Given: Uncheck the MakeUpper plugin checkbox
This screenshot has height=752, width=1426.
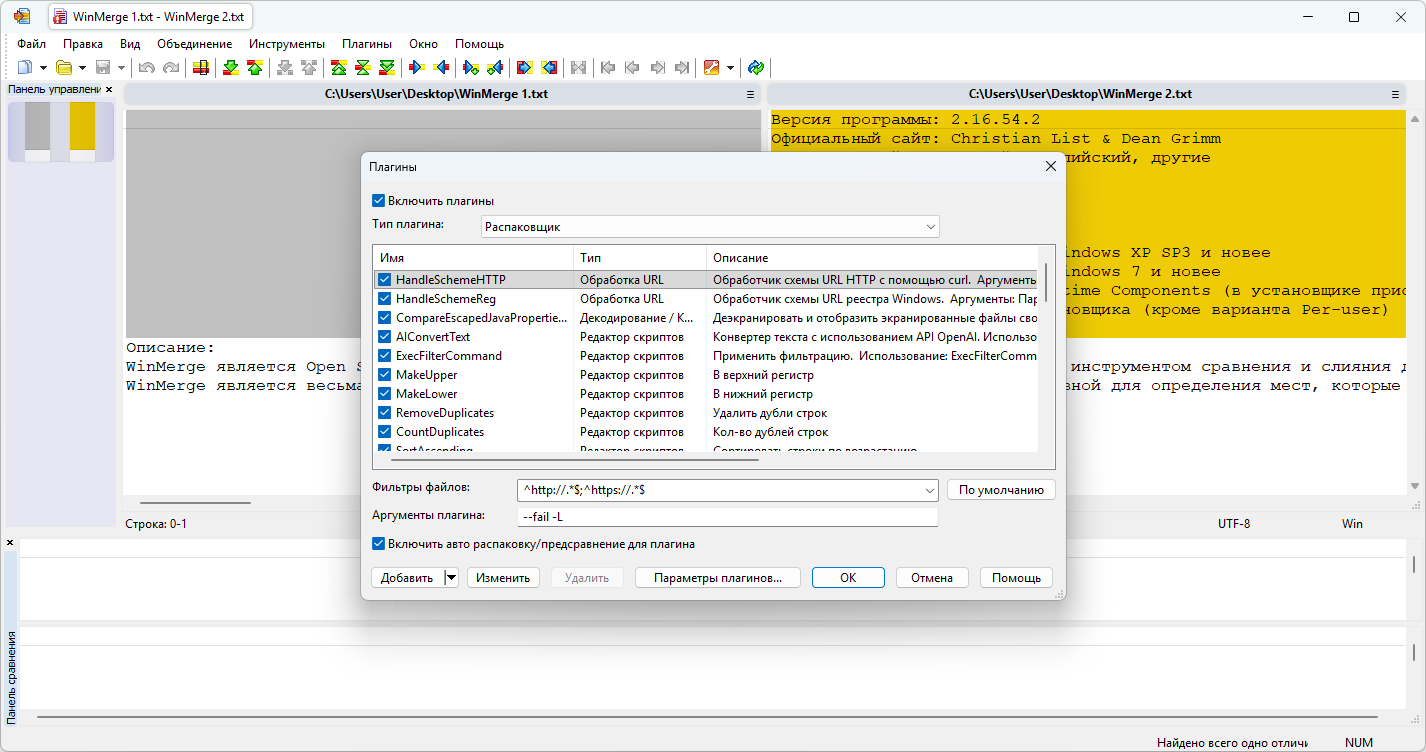Looking at the screenshot, I should tap(385, 375).
